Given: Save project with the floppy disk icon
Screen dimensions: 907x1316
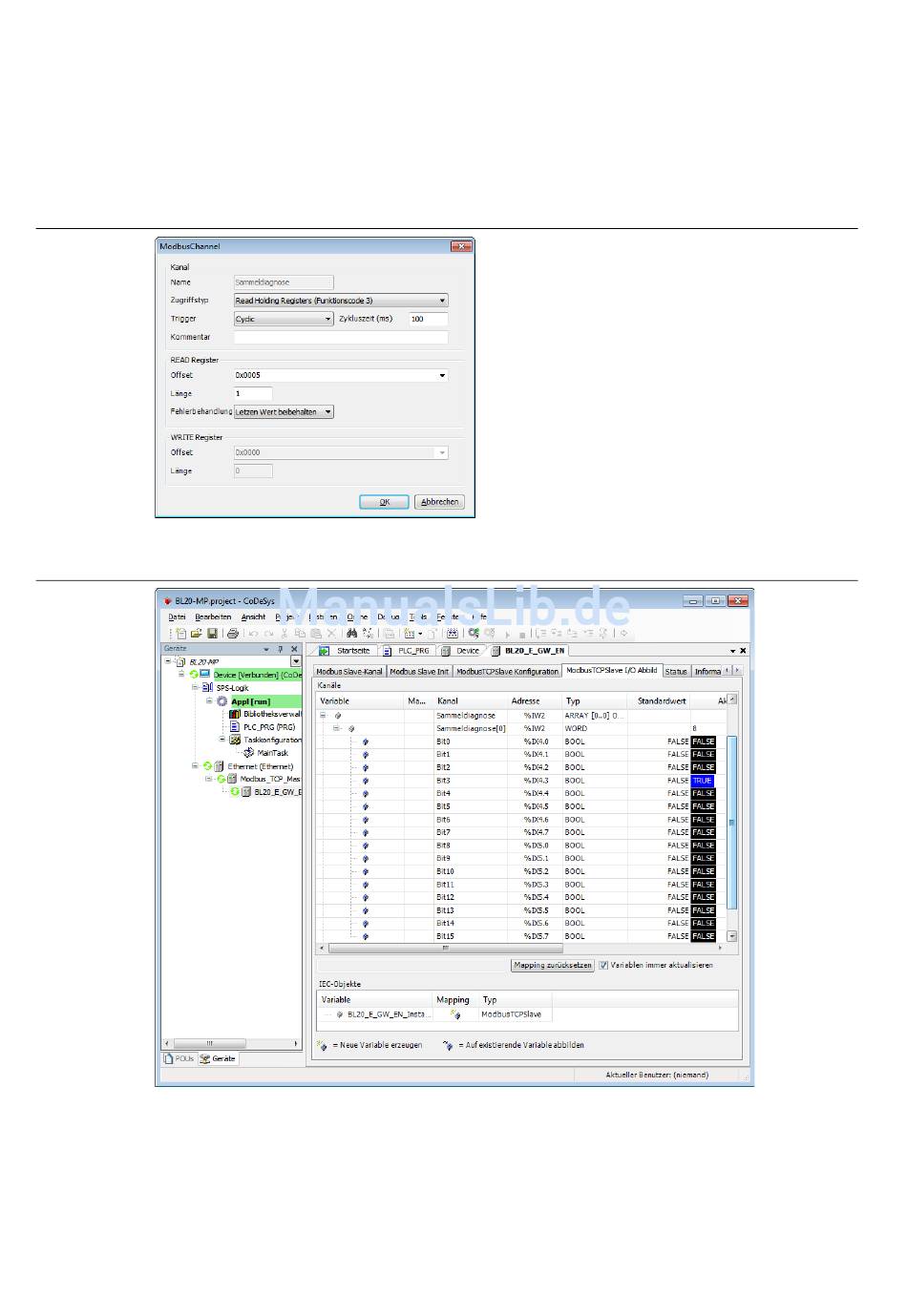Looking at the screenshot, I should click(212, 633).
